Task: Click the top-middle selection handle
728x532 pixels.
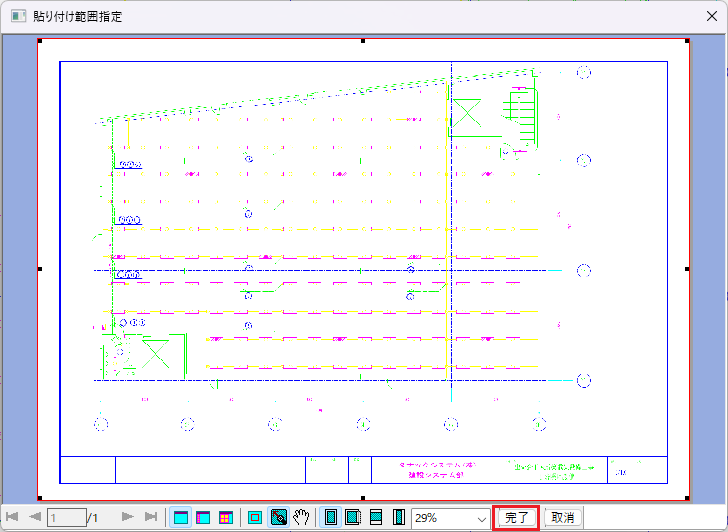Action: 363,41
